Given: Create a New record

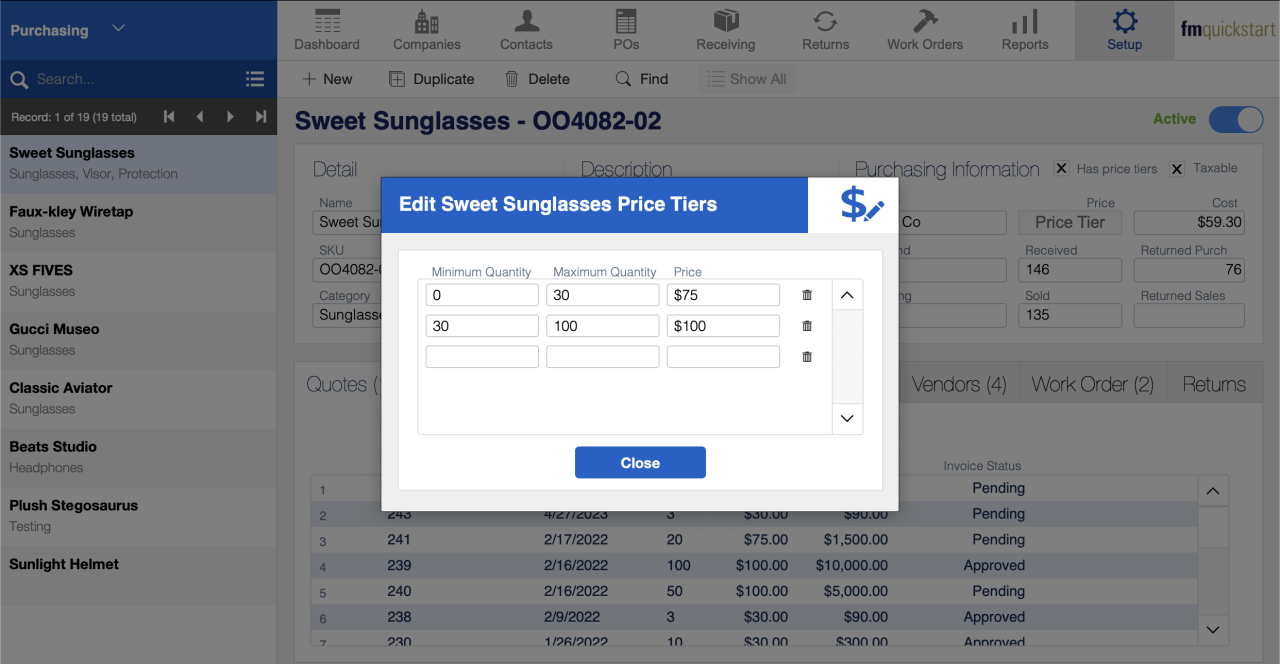Looking at the screenshot, I should coord(327,79).
